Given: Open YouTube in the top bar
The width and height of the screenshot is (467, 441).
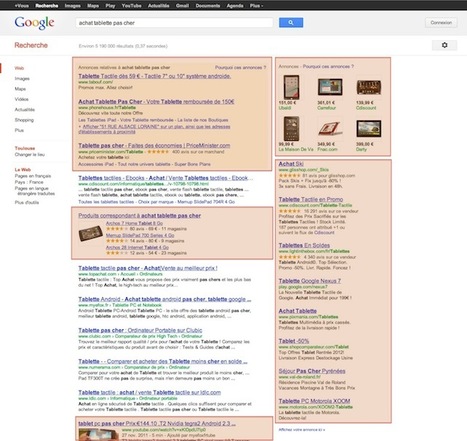Looking at the screenshot, I should click(131, 6).
